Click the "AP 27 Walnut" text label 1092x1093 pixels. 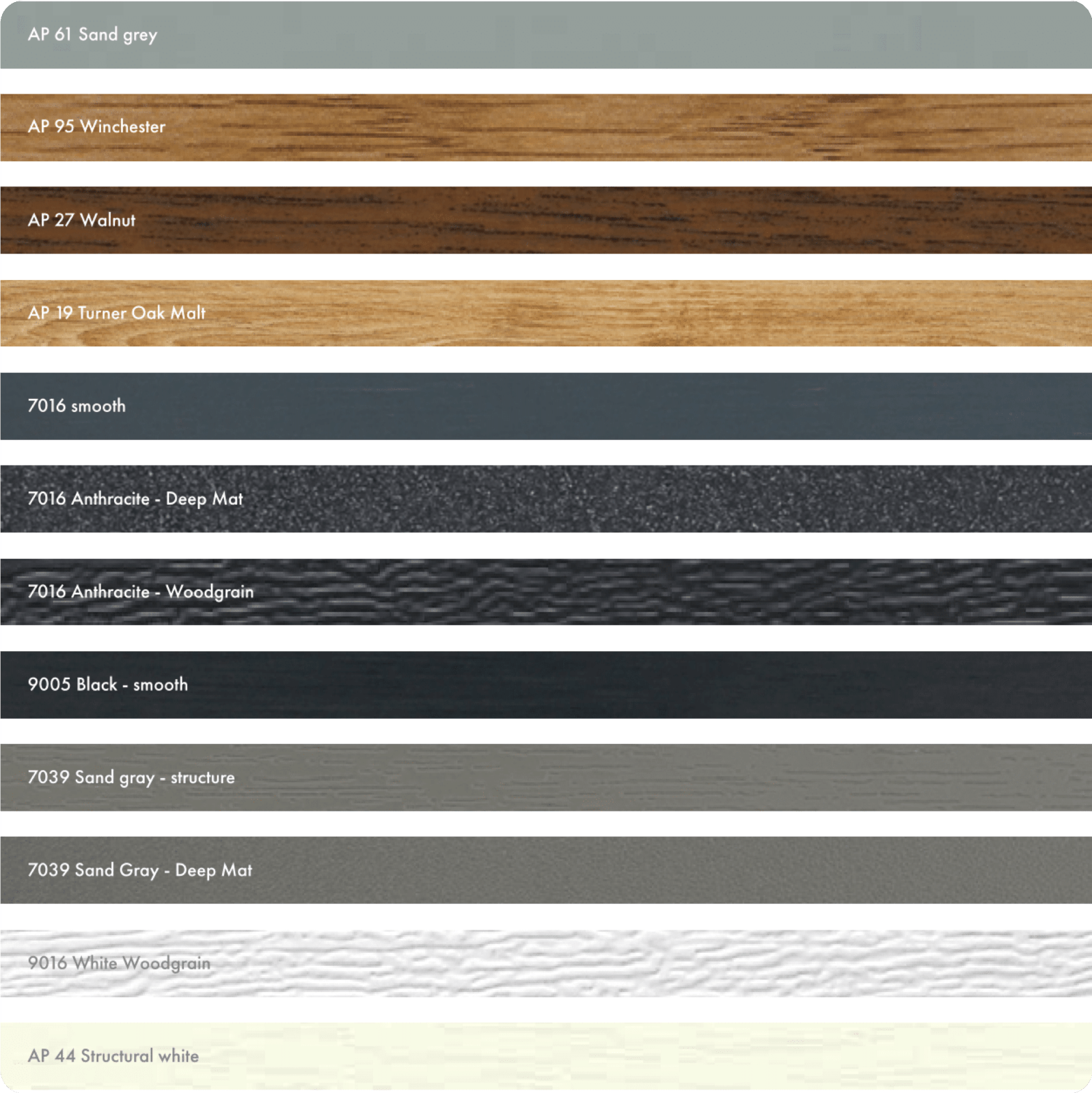click(81, 220)
